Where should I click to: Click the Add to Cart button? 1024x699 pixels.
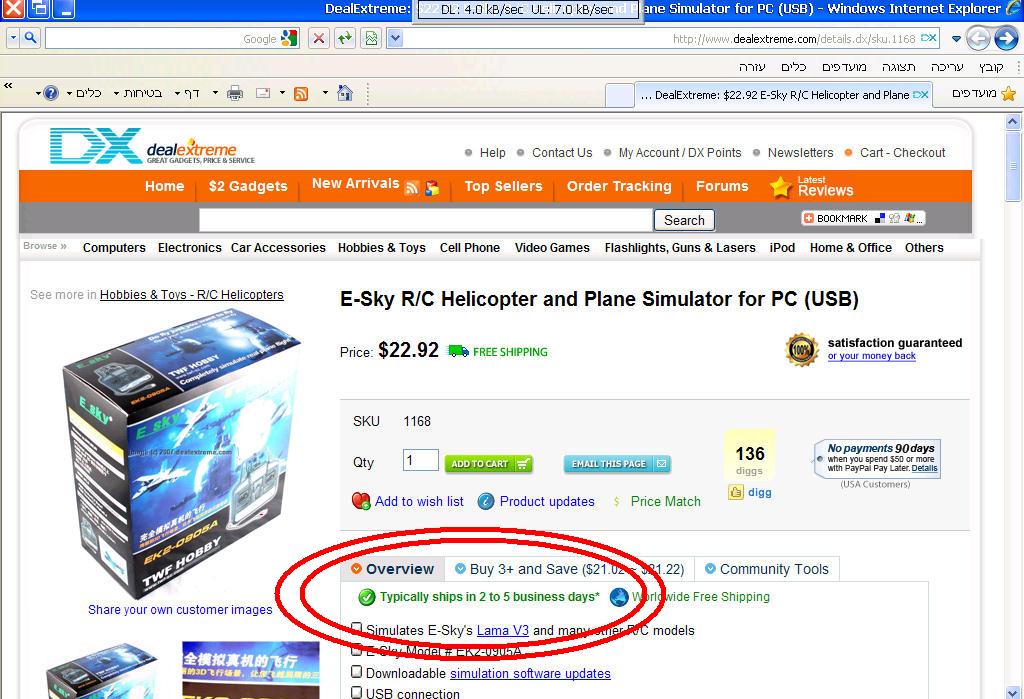click(488, 464)
